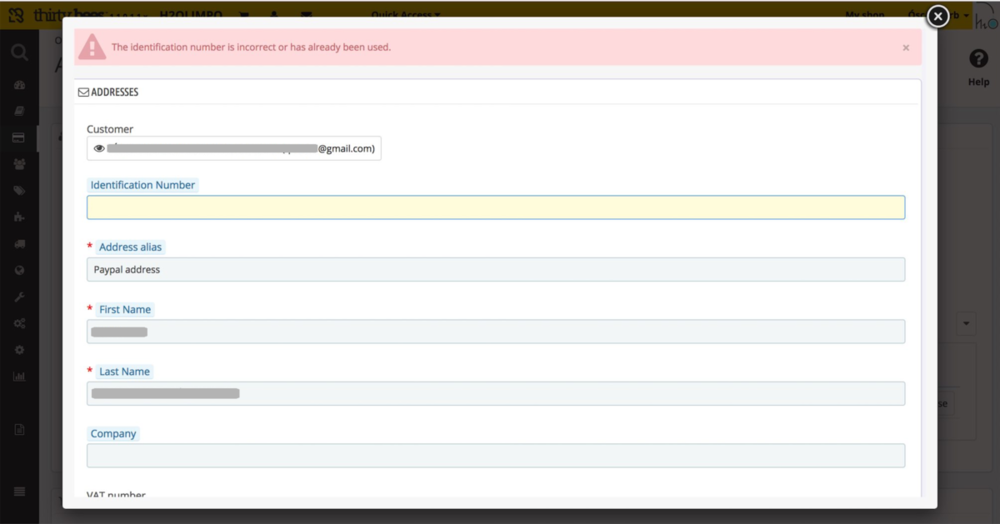Open the globe localization sidebar icon
This screenshot has height=524, width=1000.
(19, 270)
